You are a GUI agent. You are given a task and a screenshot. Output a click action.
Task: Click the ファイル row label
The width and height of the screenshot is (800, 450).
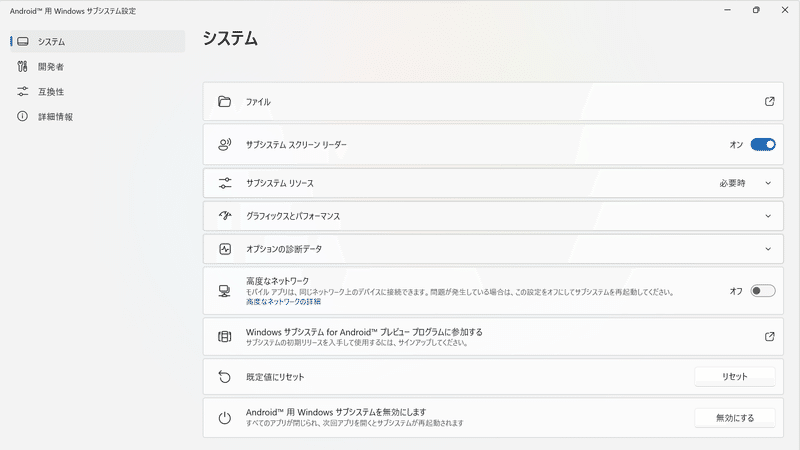pos(258,102)
